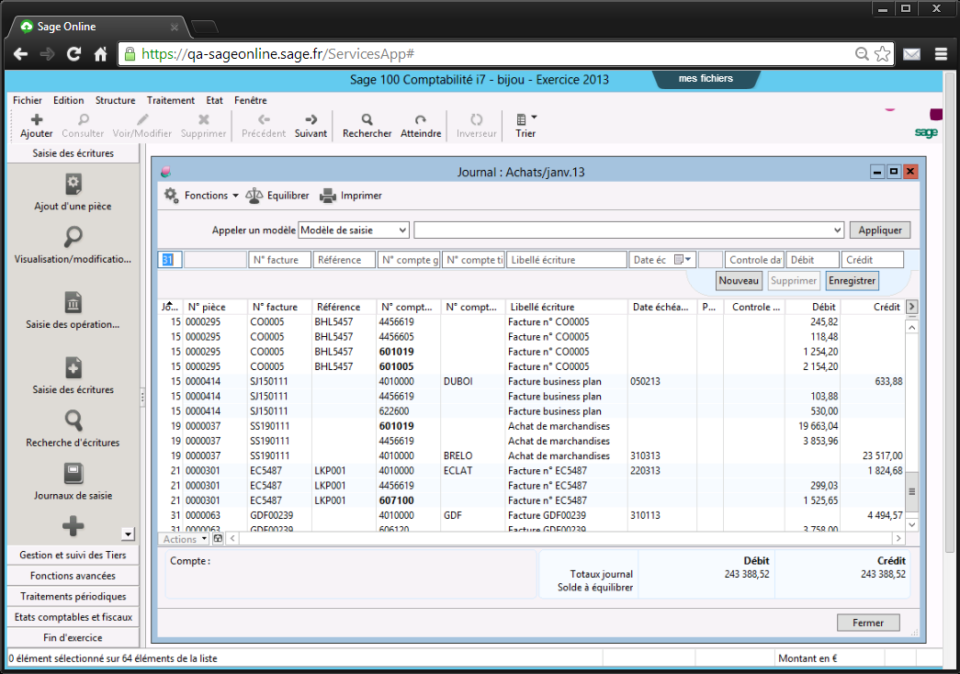The width and height of the screenshot is (960, 674).
Task: Click the Enregistrer button
Action: tap(852, 281)
